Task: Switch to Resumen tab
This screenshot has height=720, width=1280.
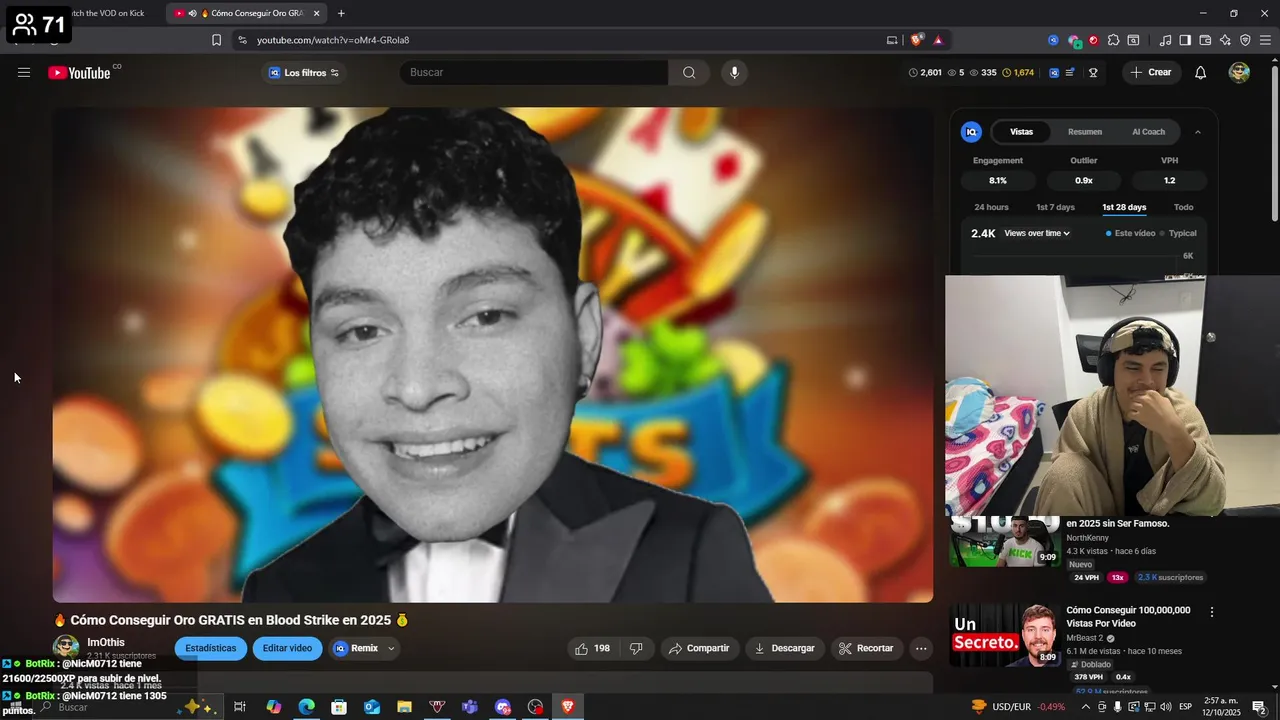Action: (1085, 132)
